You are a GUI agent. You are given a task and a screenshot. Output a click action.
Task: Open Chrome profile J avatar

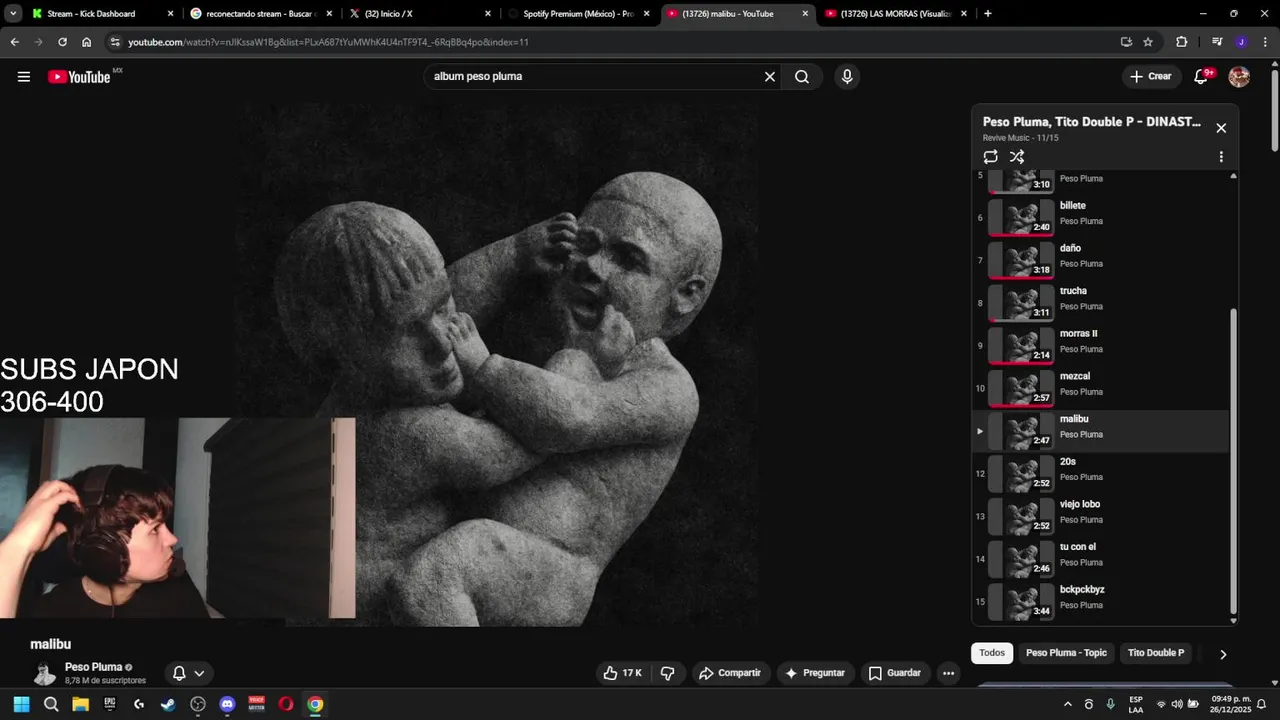1241,42
